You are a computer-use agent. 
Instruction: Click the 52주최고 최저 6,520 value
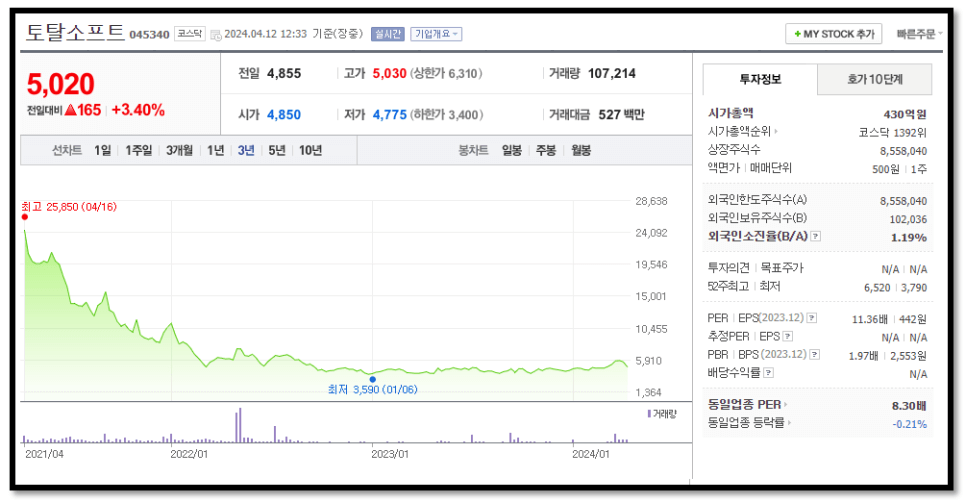(x=877, y=287)
